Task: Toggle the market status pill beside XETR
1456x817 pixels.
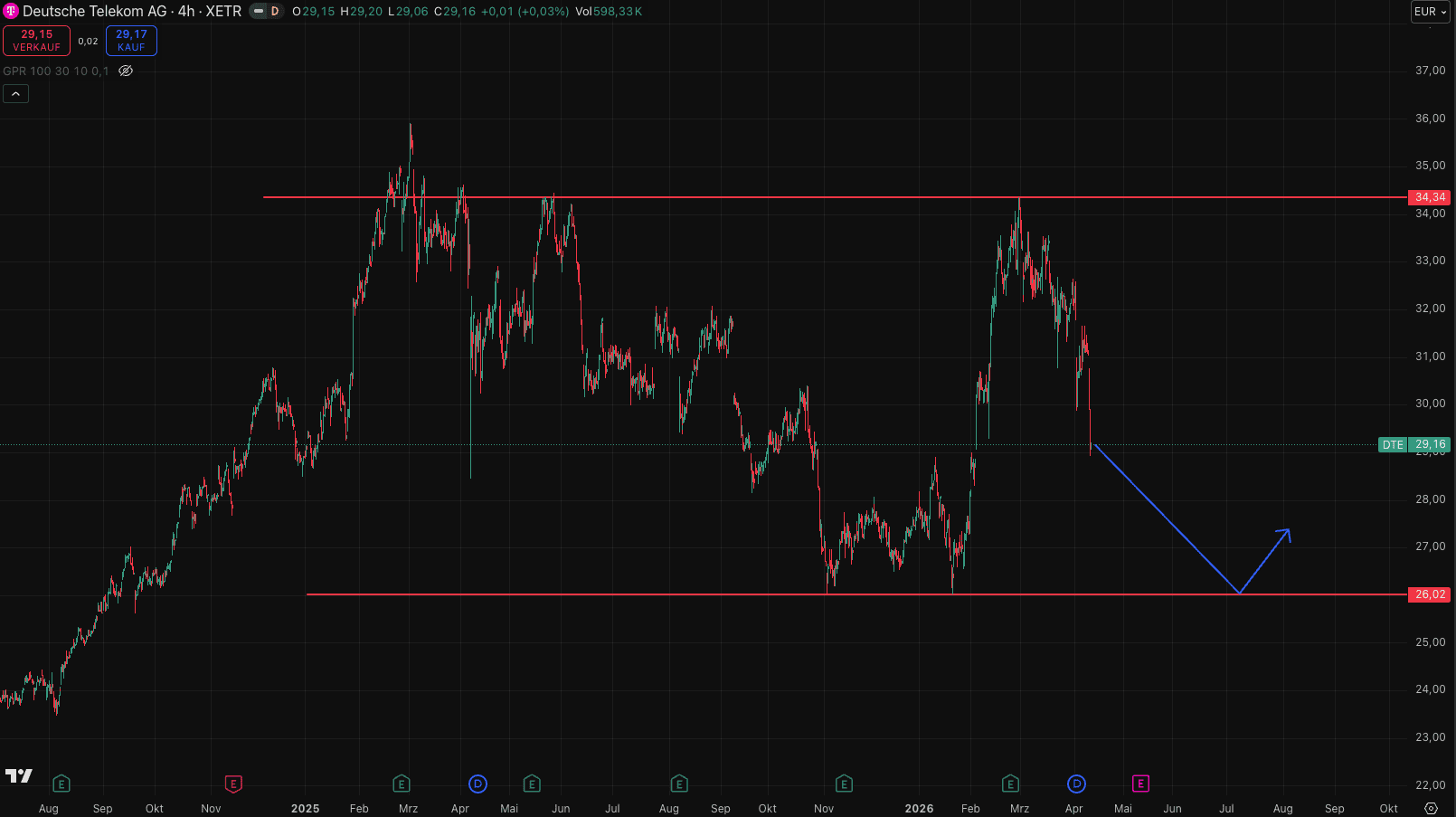Action: (x=266, y=12)
